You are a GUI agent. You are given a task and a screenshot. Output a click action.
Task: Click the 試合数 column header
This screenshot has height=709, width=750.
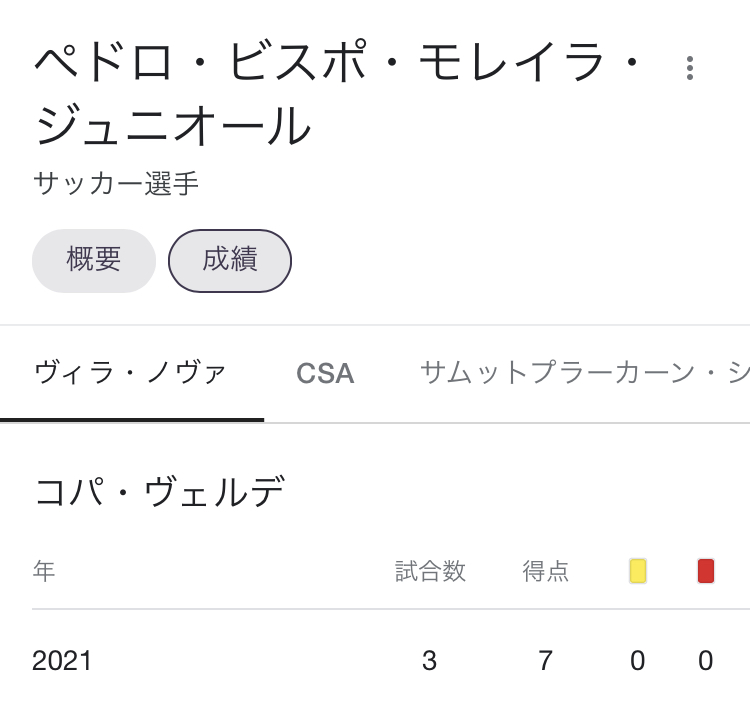[x=430, y=571]
